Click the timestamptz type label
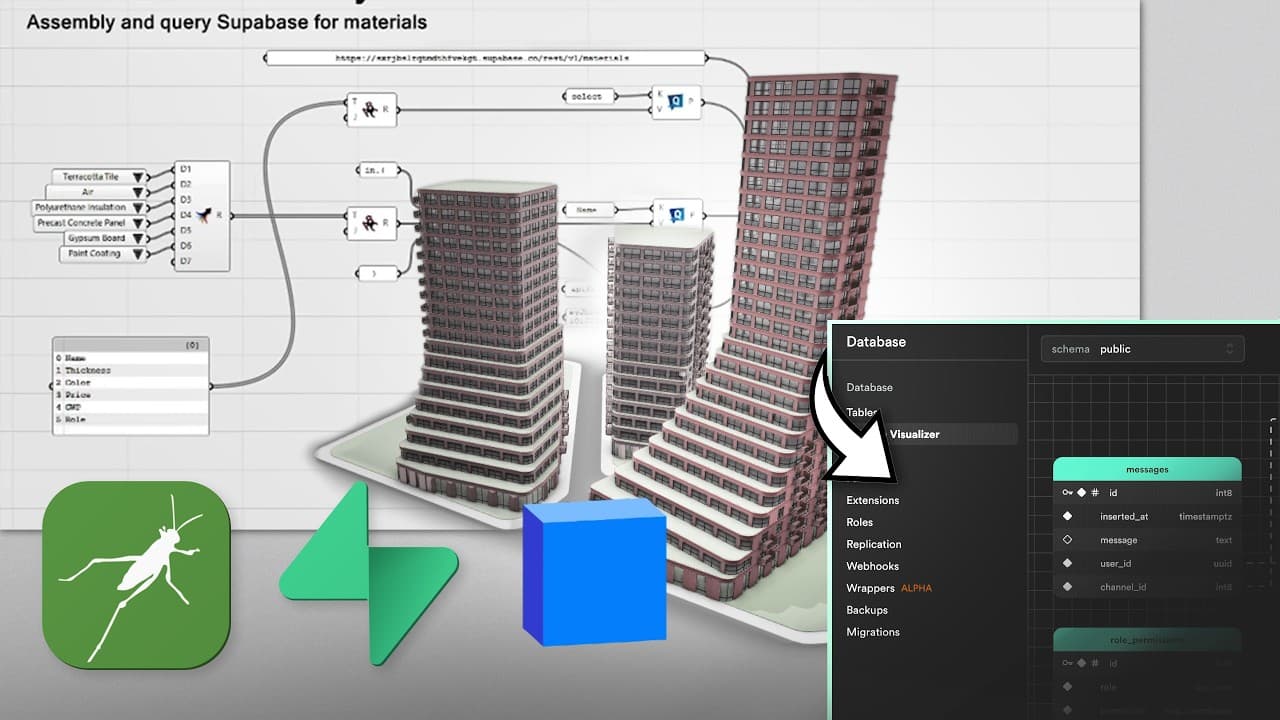1280x720 pixels. [1205, 517]
